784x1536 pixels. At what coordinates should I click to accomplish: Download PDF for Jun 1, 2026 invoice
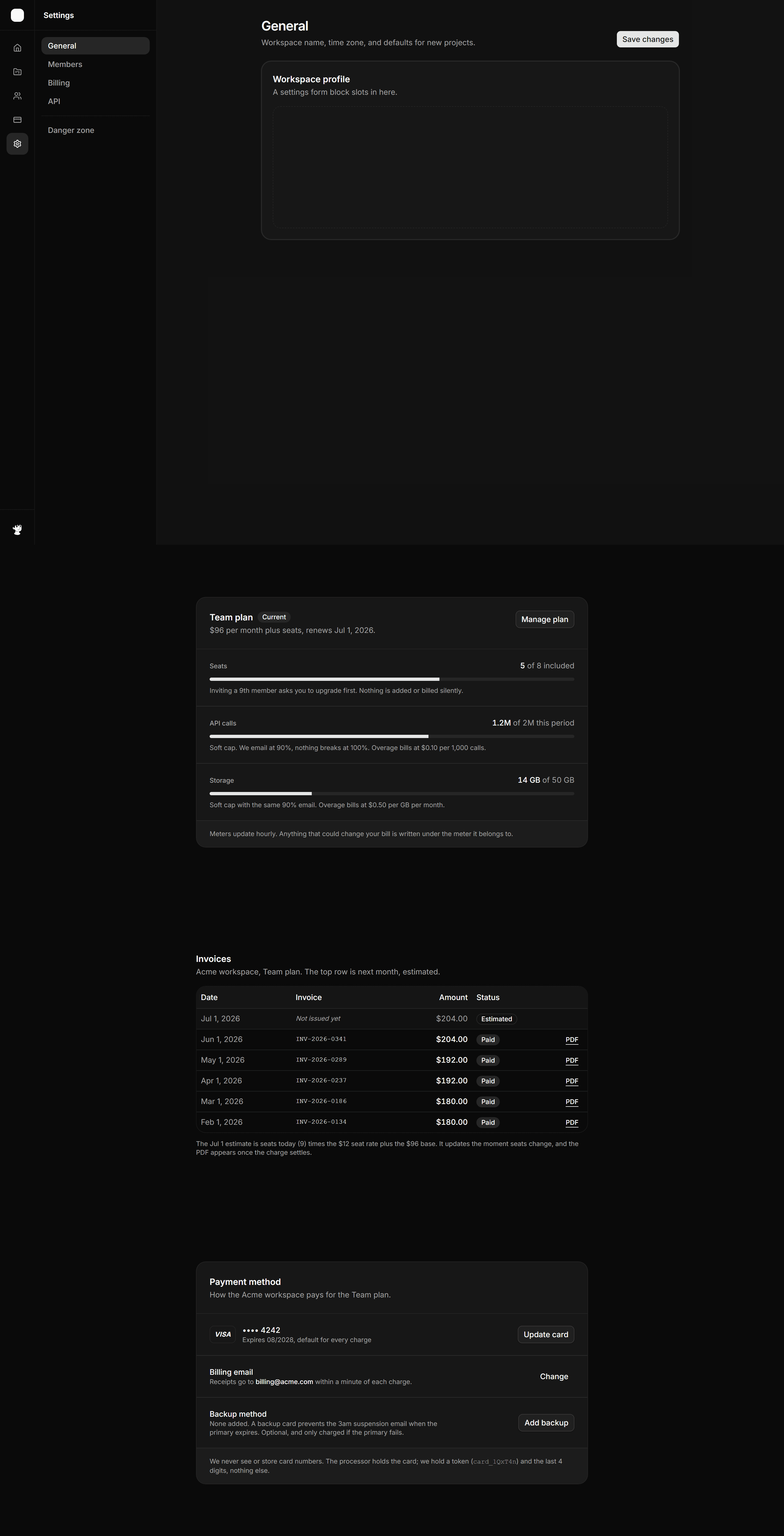[x=572, y=1040]
